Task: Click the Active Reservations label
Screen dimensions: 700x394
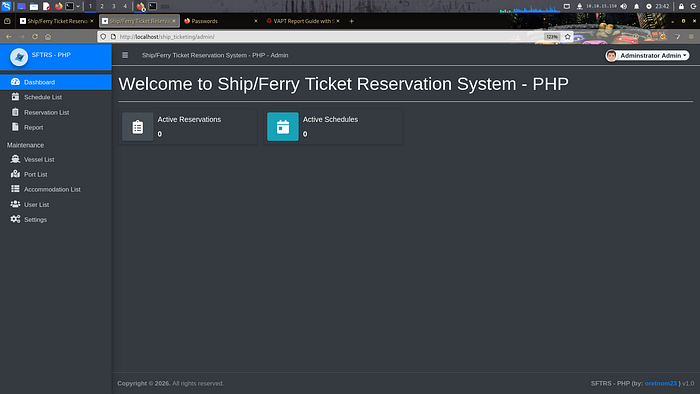Action: pyautogui.click(x=189, y=120)
